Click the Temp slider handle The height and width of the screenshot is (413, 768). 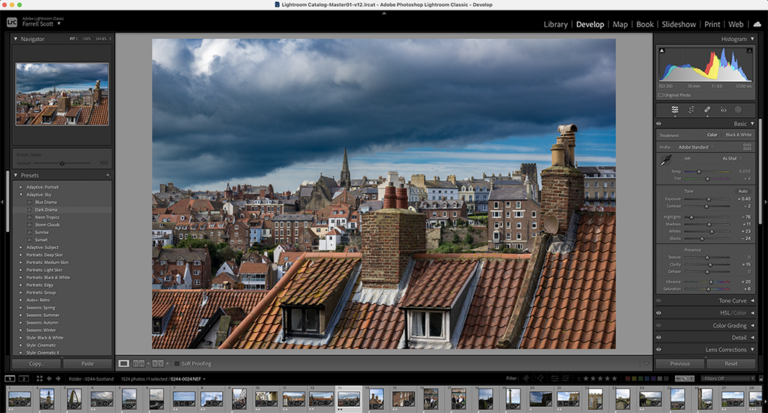pos(699,171)
